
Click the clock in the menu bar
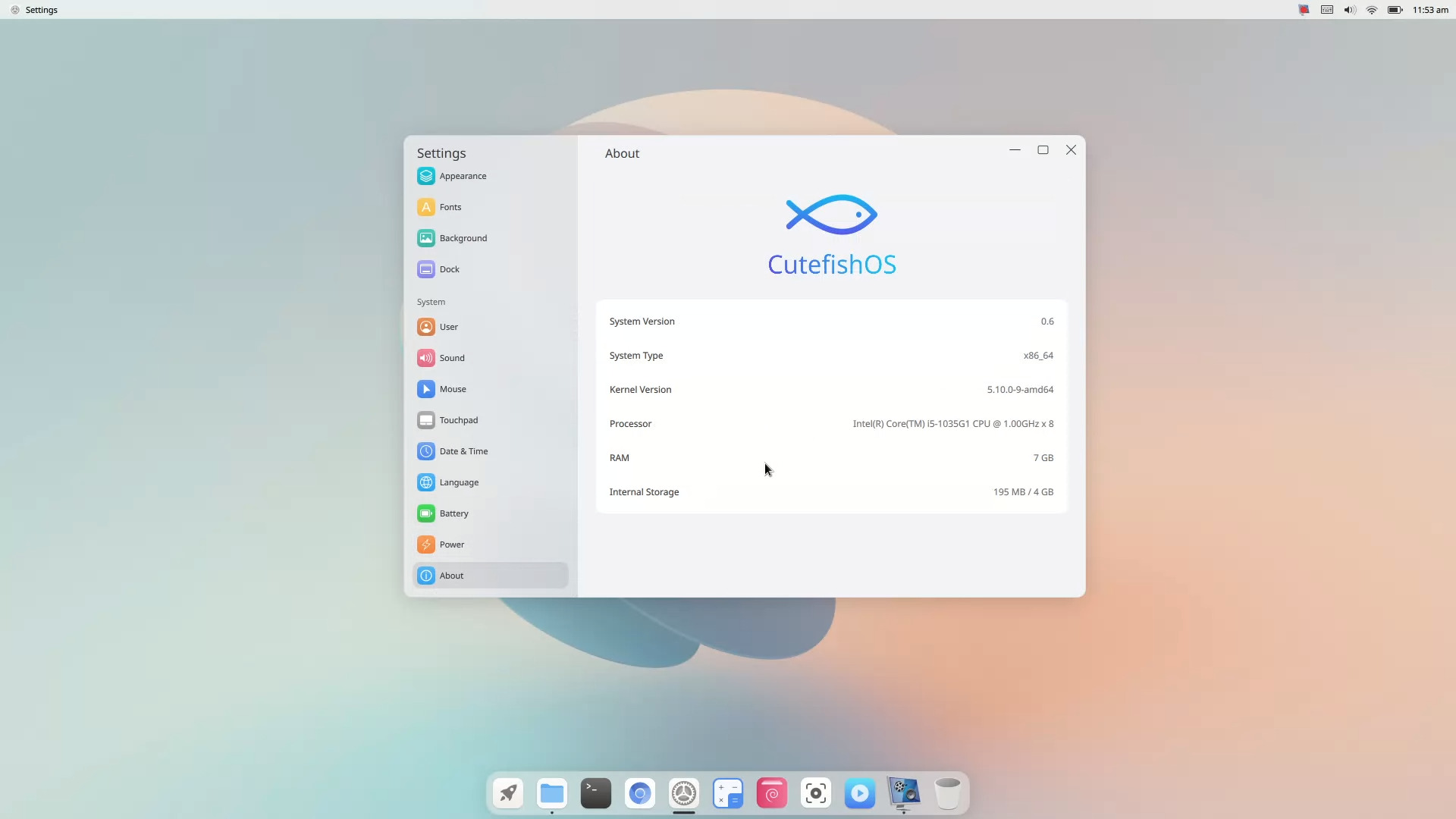pos(1430,10)
